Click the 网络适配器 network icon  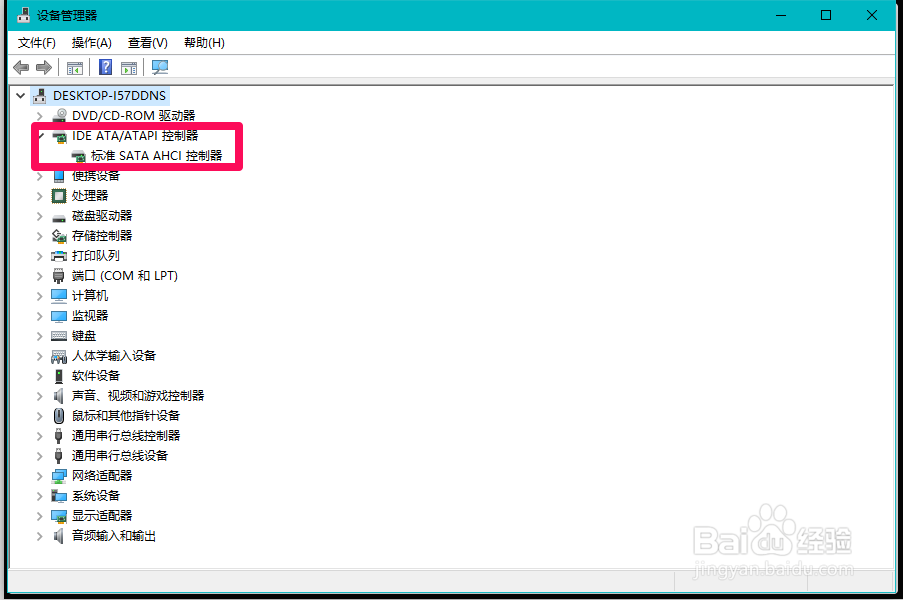[59, 476]
